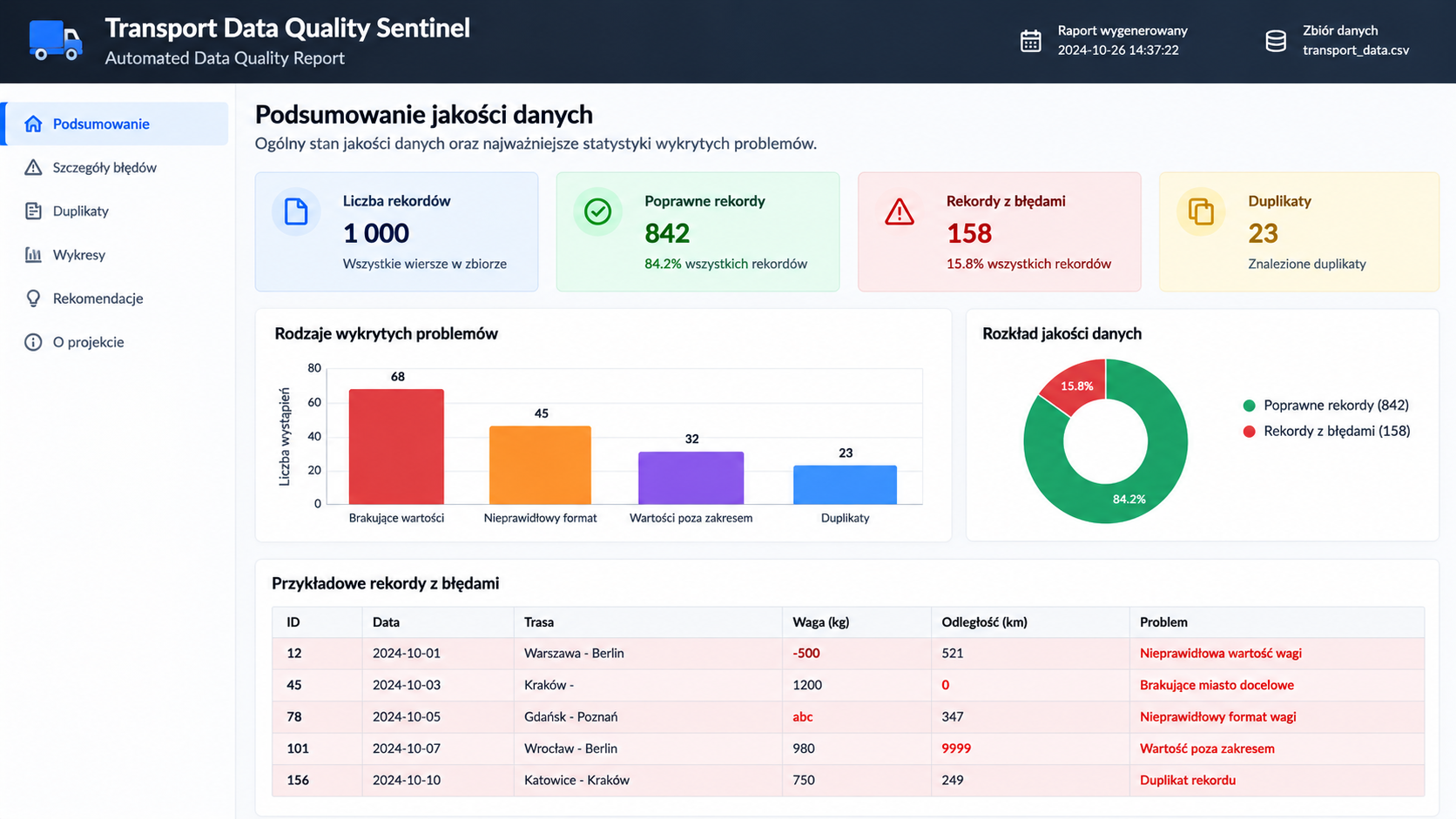The height and width of the screenshot is (819, 1456).
Task: Click the lightbulb icon beside Rekomendacje
Action: tap(33, 299)
